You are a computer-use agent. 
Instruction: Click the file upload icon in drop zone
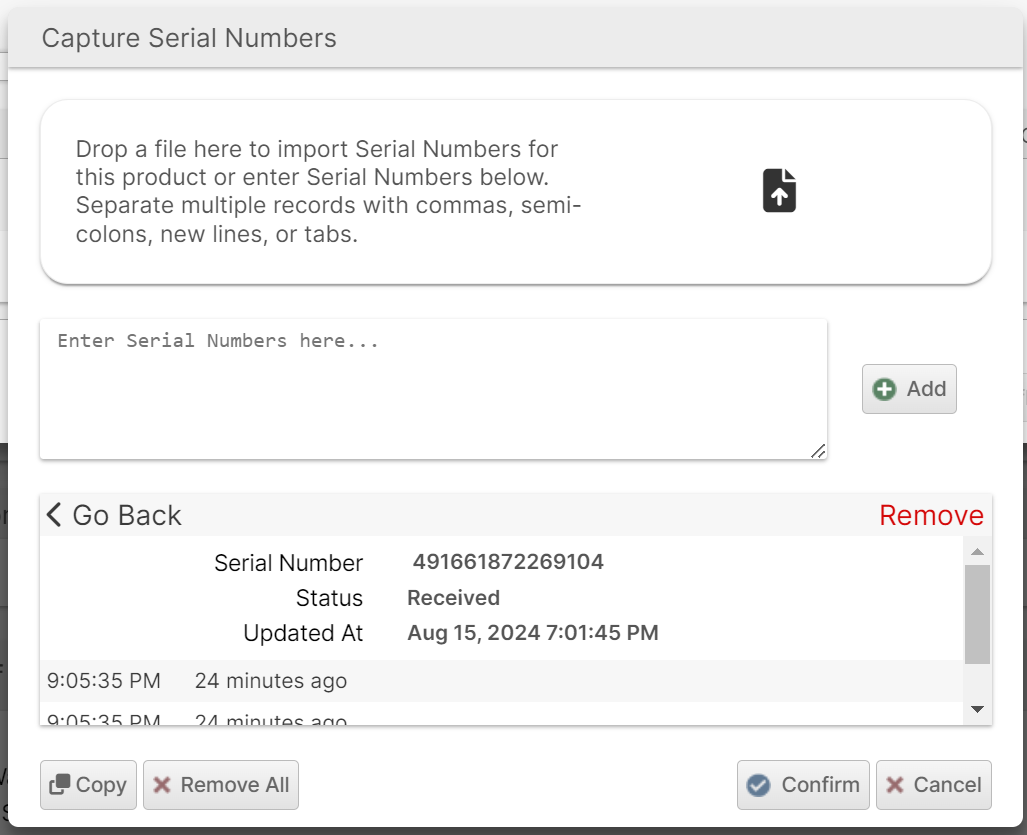click(x=779, y=190)
